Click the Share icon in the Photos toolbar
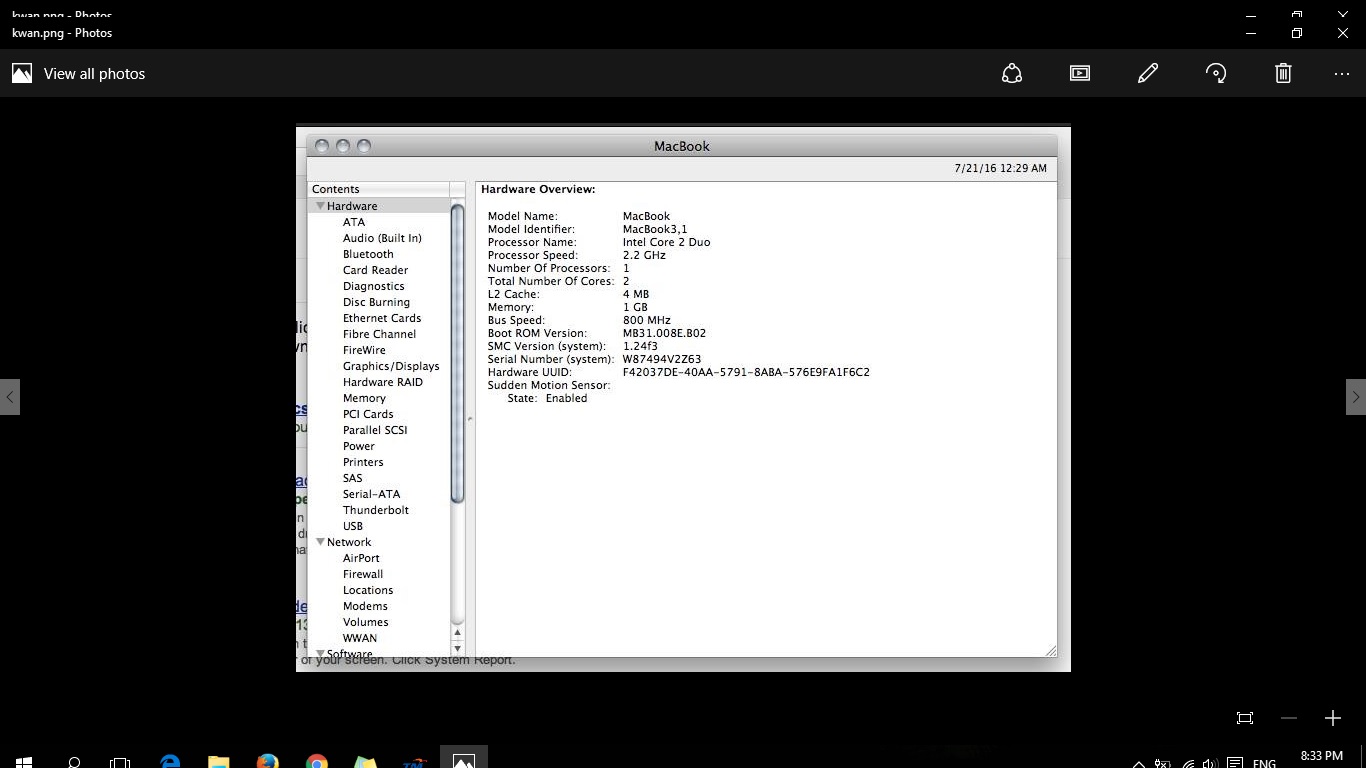 click(1012, 73)
